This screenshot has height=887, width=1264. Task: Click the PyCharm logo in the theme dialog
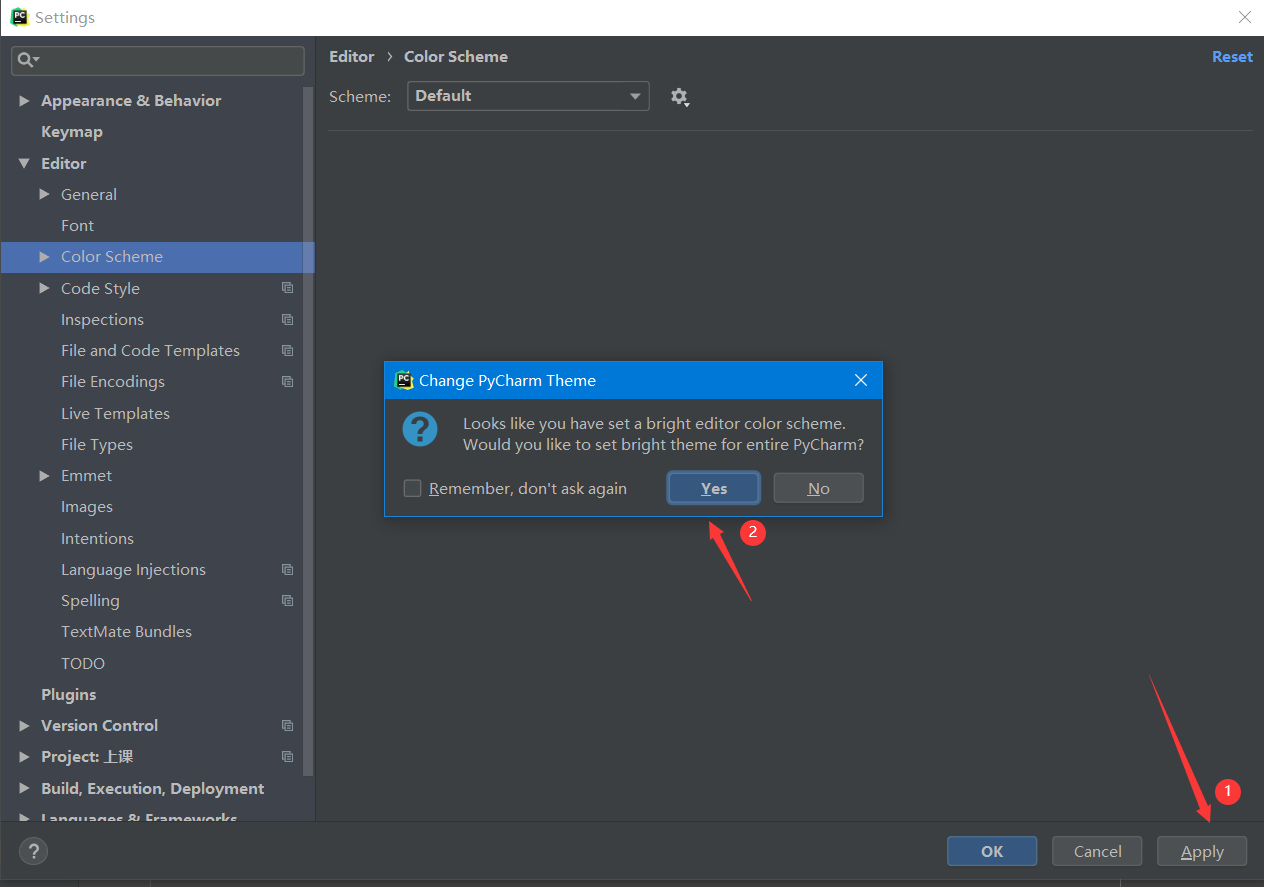[404, 380]
